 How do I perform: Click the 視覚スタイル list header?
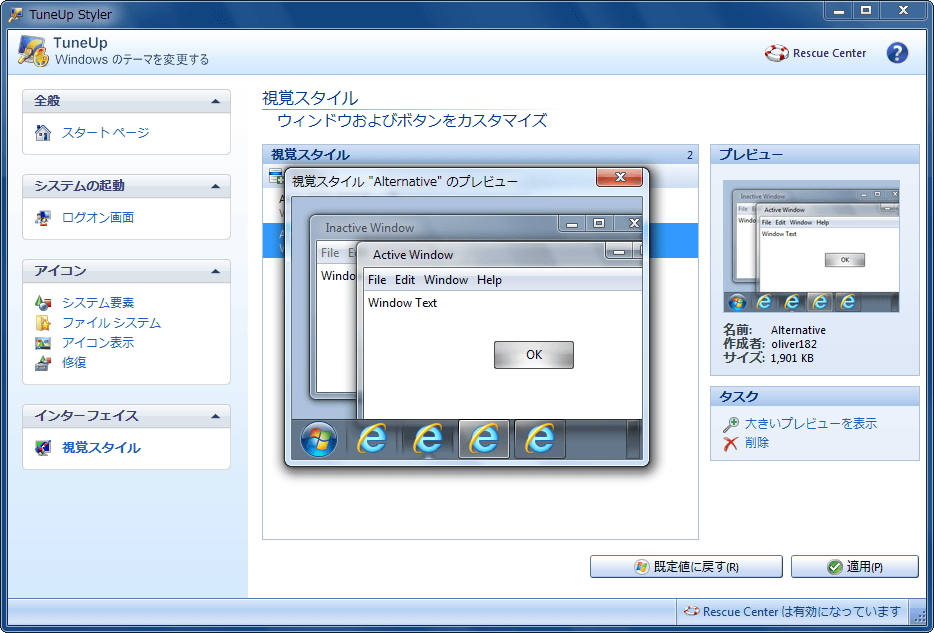coord(480,155)
